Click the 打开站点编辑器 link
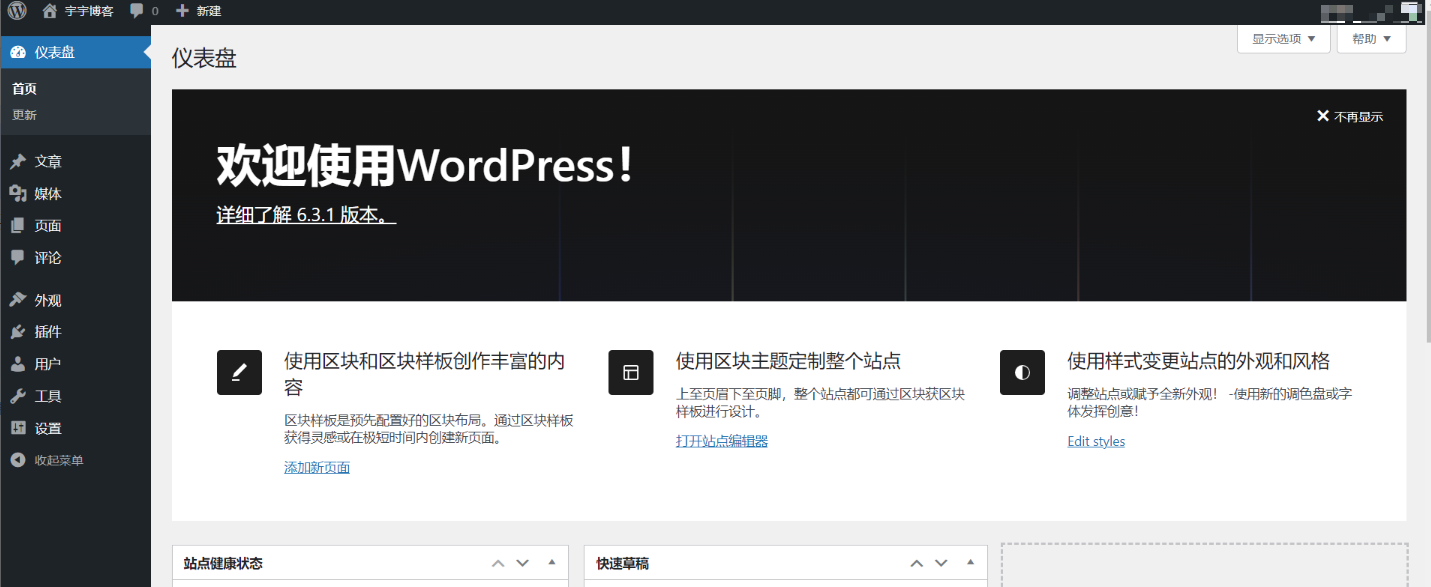 722,441
